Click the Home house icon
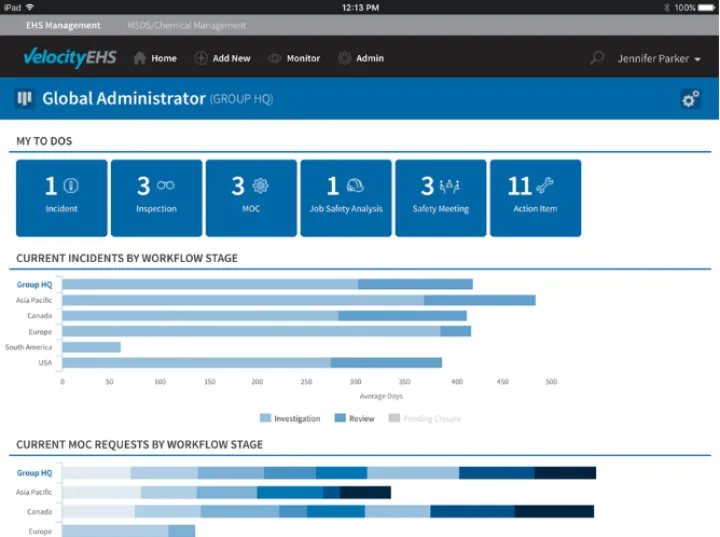Viewport: 720px width, 537px height. tap(140, 58)
